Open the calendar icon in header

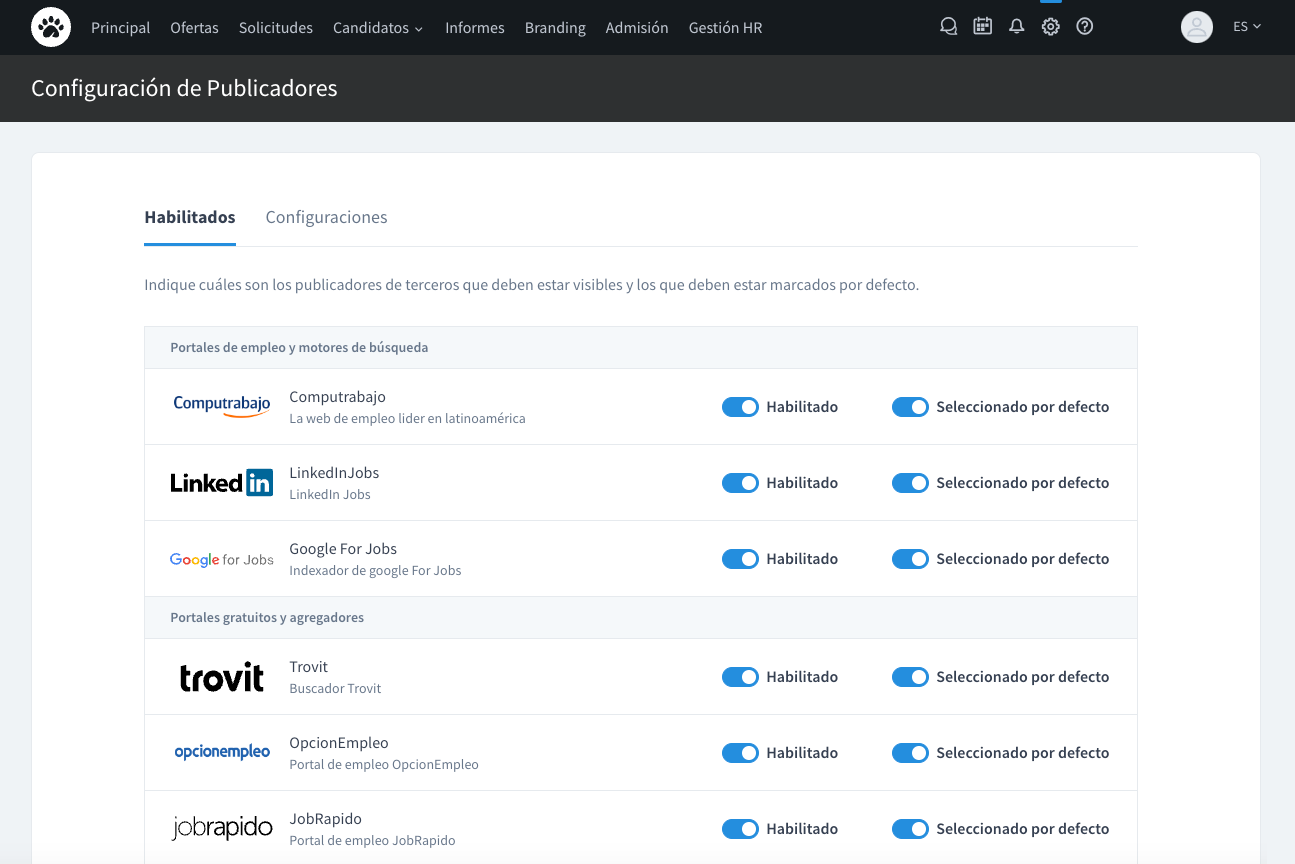click(x=982, y=27)
